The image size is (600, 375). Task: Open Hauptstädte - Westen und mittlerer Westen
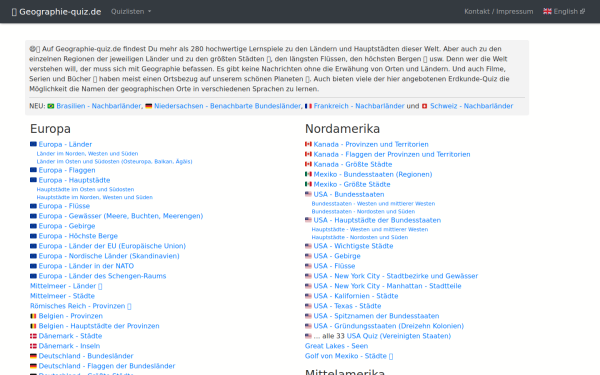tap(370, 229)
